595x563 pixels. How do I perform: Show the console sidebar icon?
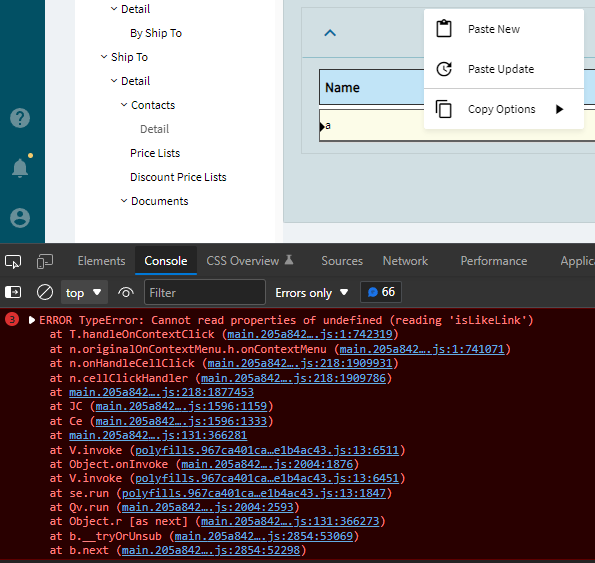pos(13,292)
